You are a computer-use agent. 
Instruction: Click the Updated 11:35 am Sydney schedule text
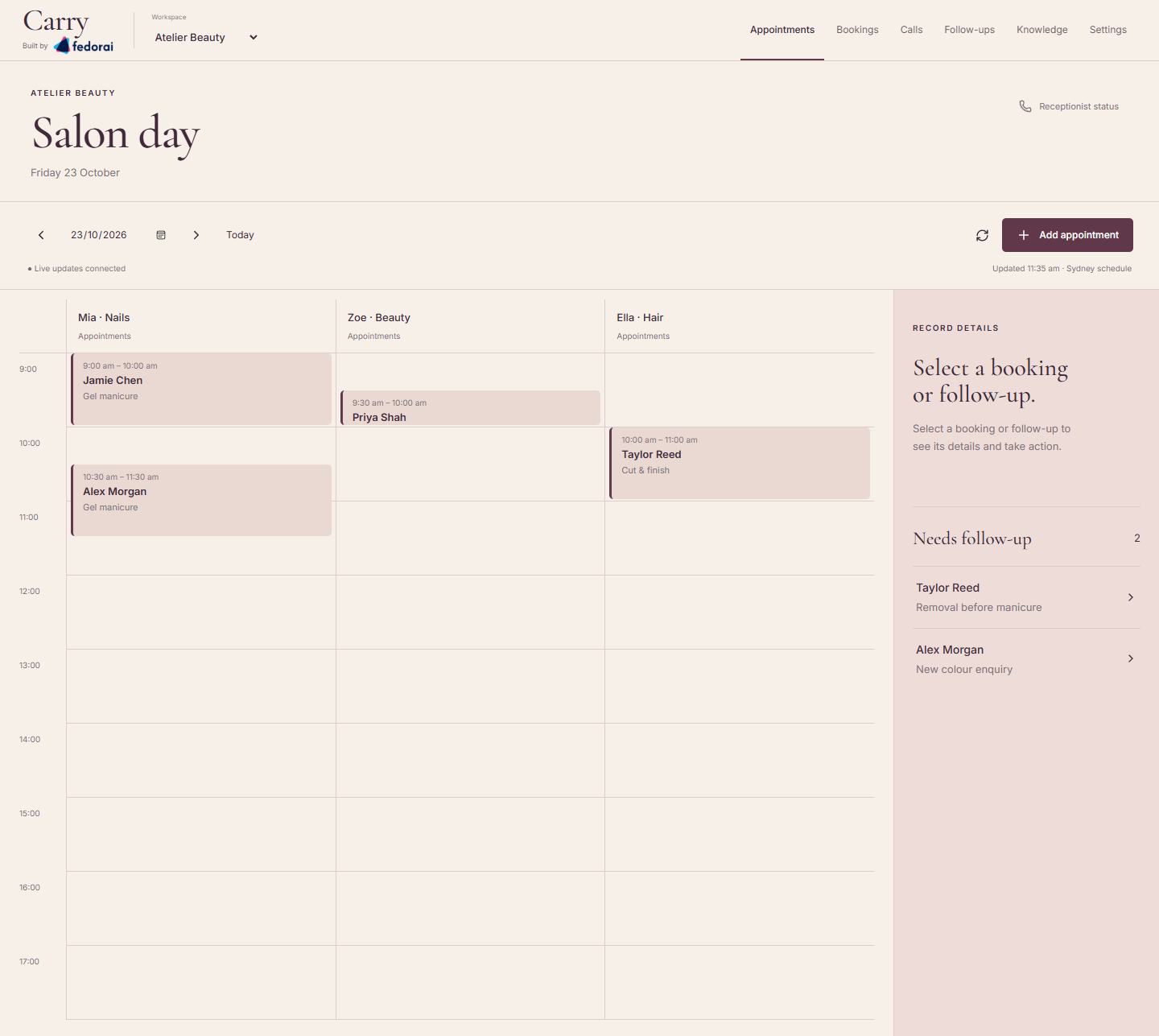point(1062,269)
